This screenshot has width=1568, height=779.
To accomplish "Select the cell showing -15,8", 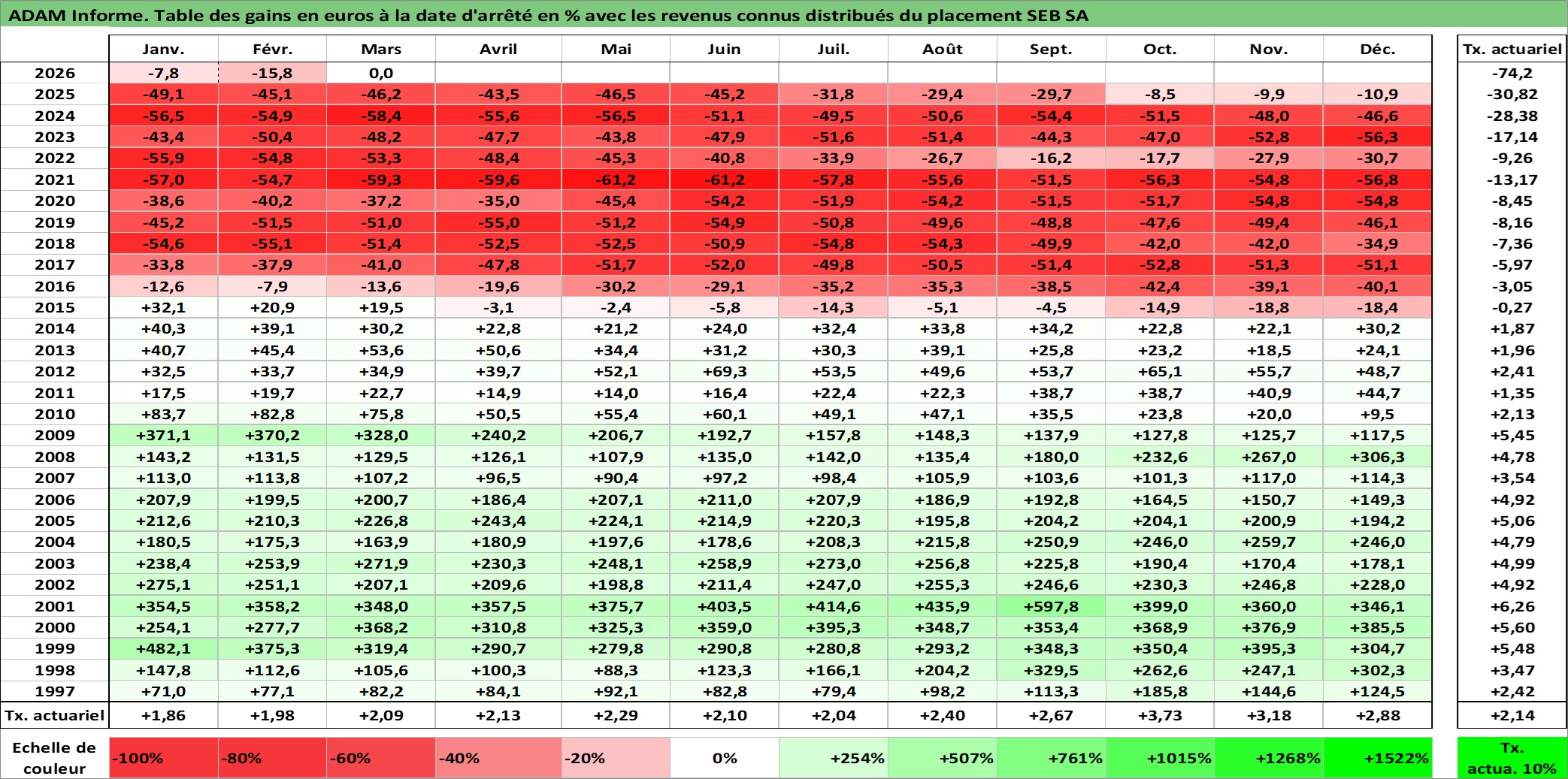I will coord(273,73).
